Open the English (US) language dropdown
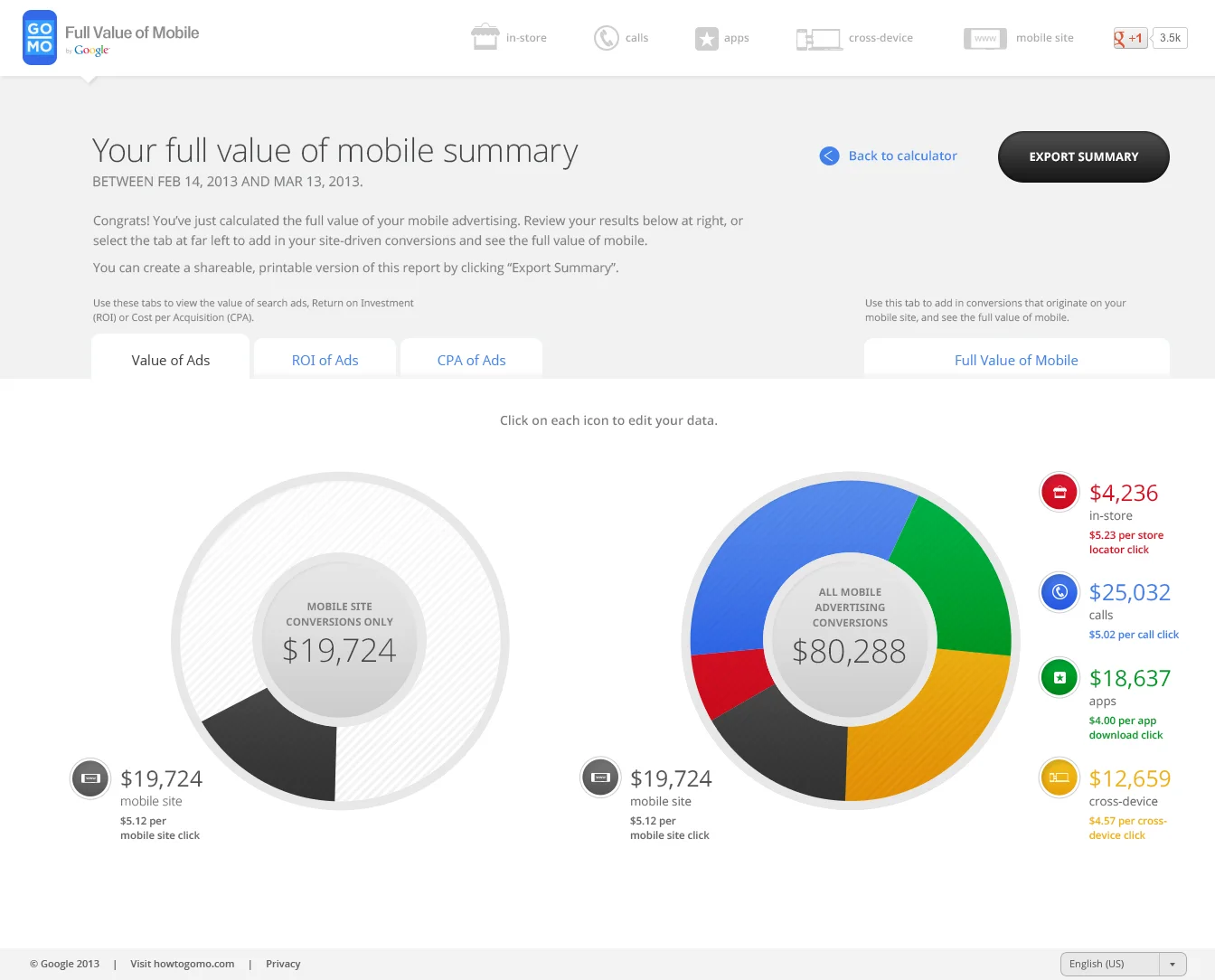This screenshot has width=1215, height=980. (1124, 964)
